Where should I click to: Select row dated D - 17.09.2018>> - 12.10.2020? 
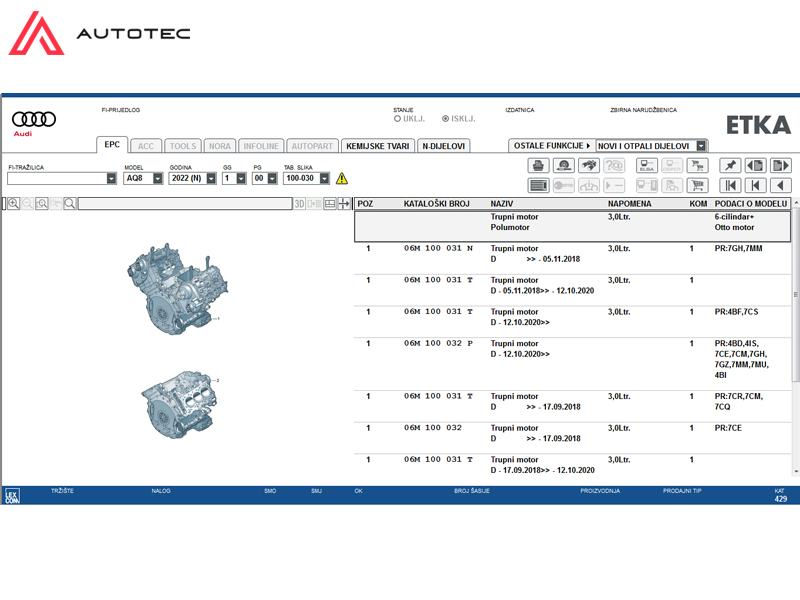click(572, 465)
